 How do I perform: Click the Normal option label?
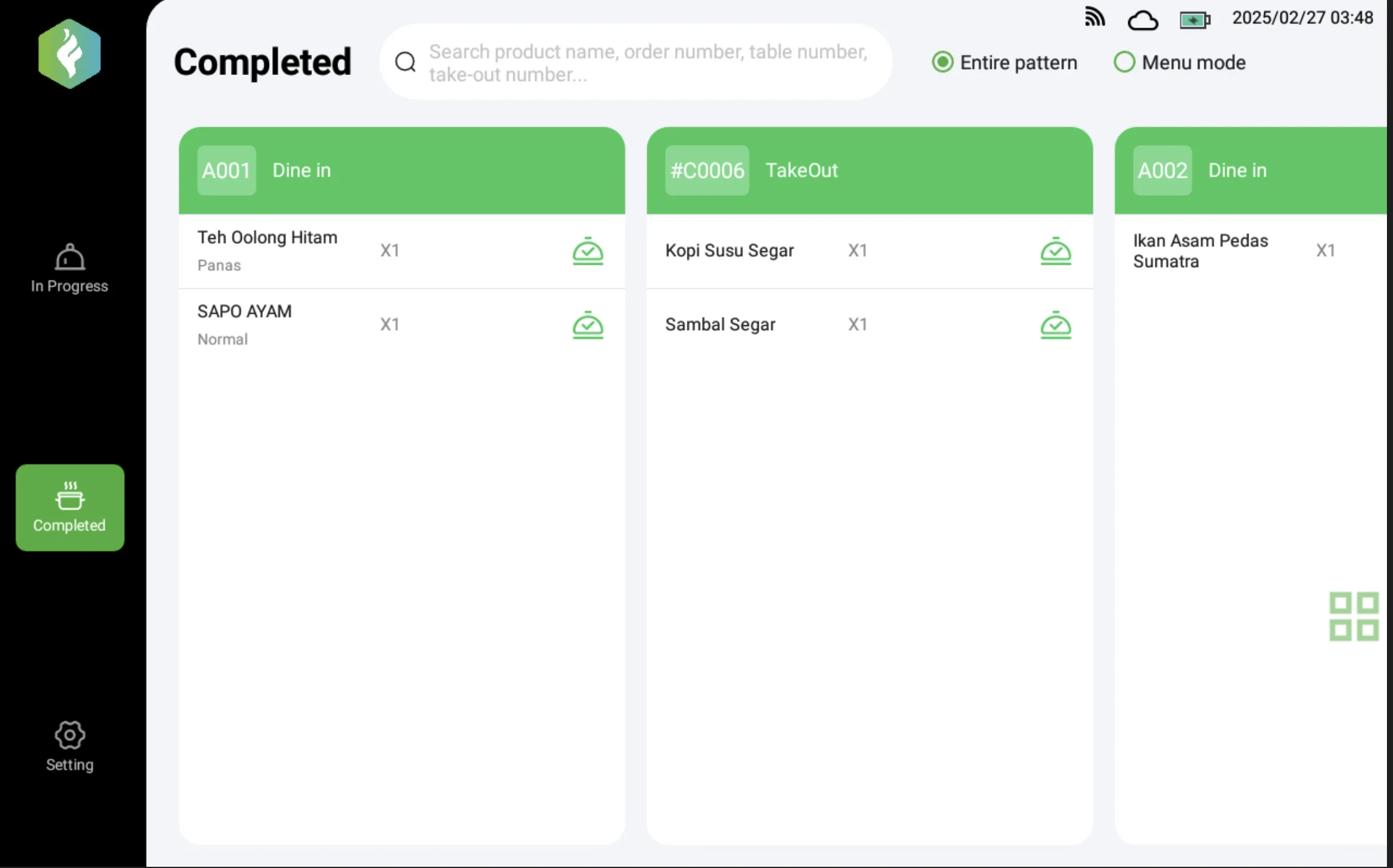(x=222, y=339)
